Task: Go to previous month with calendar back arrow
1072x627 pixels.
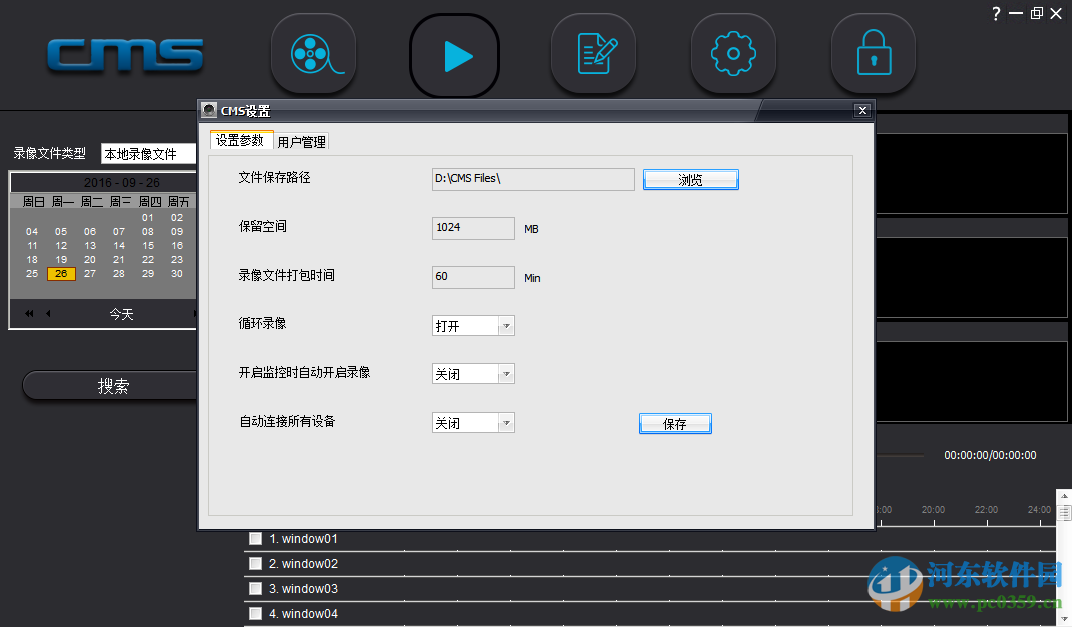Action: click(47, 313)
